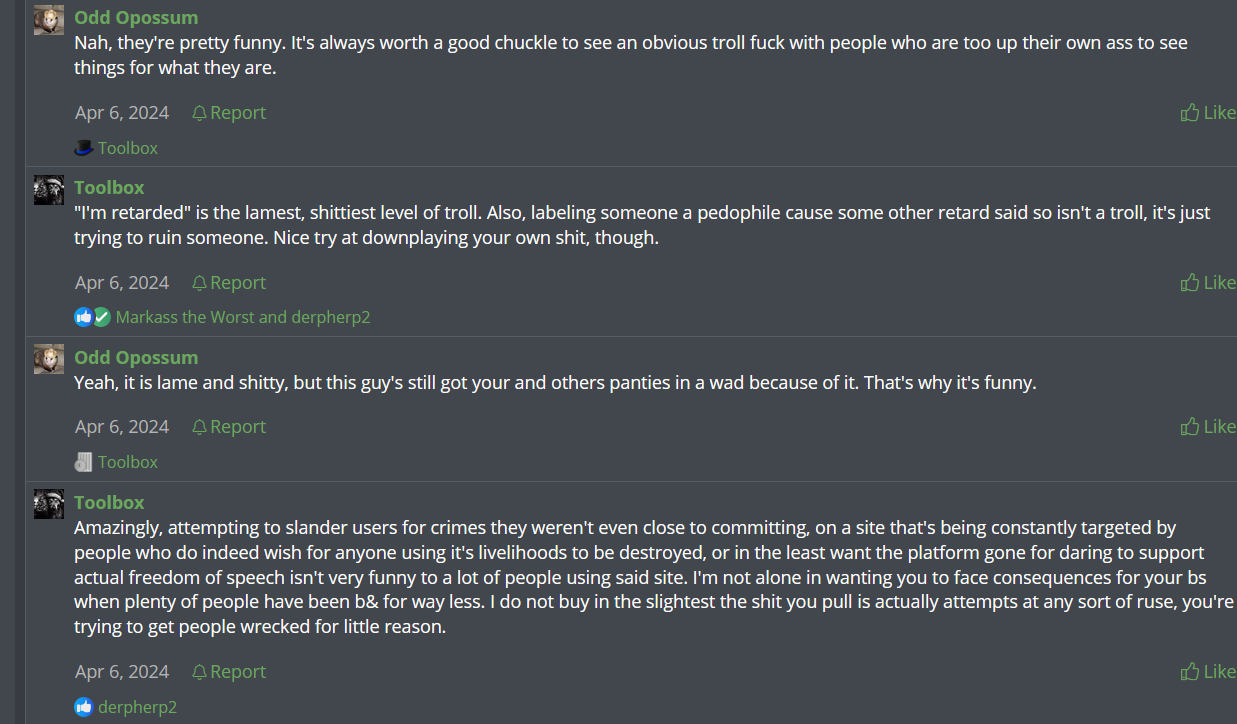
Task: Report the second comment by Toolbox
Action: (229, 283)
